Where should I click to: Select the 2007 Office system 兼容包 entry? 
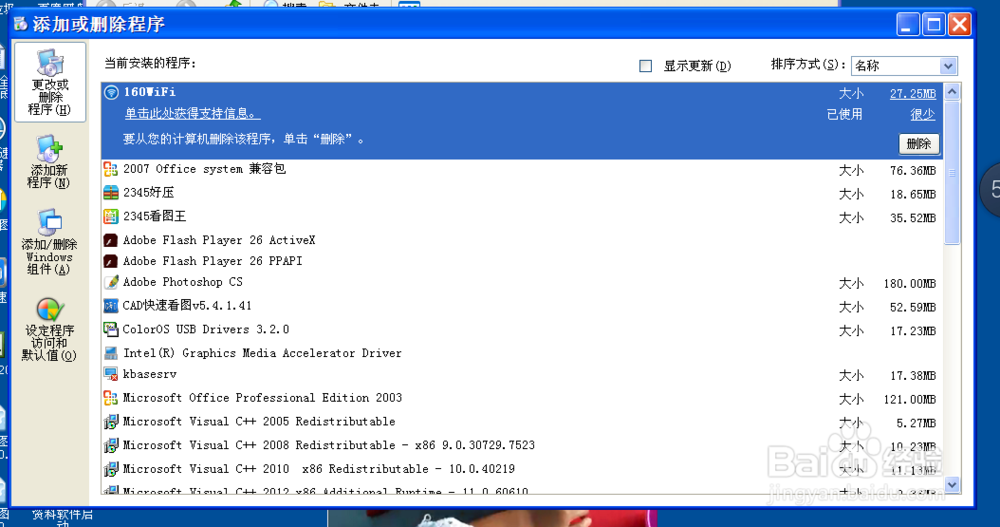(522, 169)
